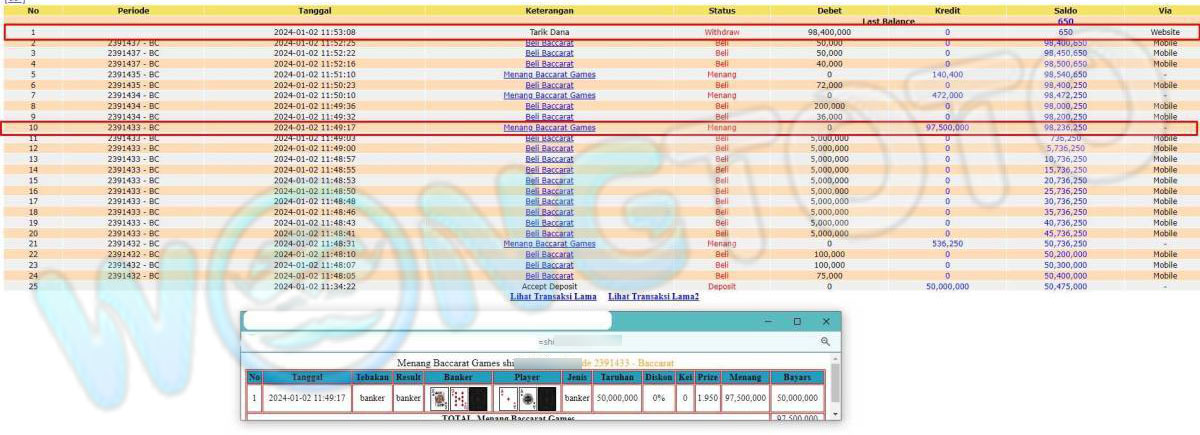Open Beli Baccarat link in row 24
This screenshot has width=1200, height=435.
click(549, 275)
